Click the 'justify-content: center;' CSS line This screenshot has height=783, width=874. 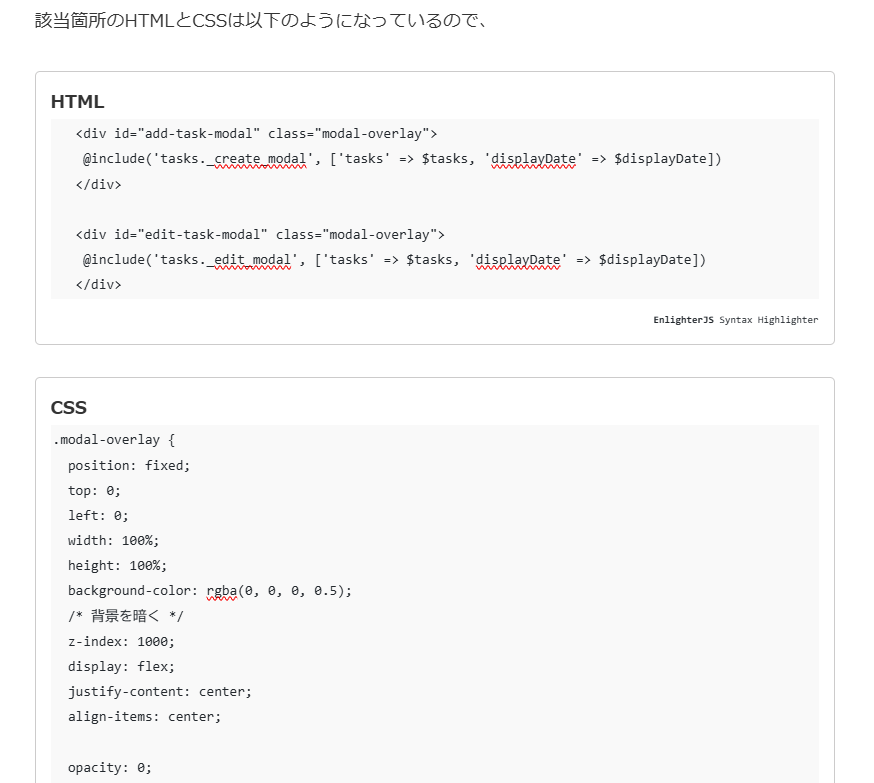pos(160,692)
